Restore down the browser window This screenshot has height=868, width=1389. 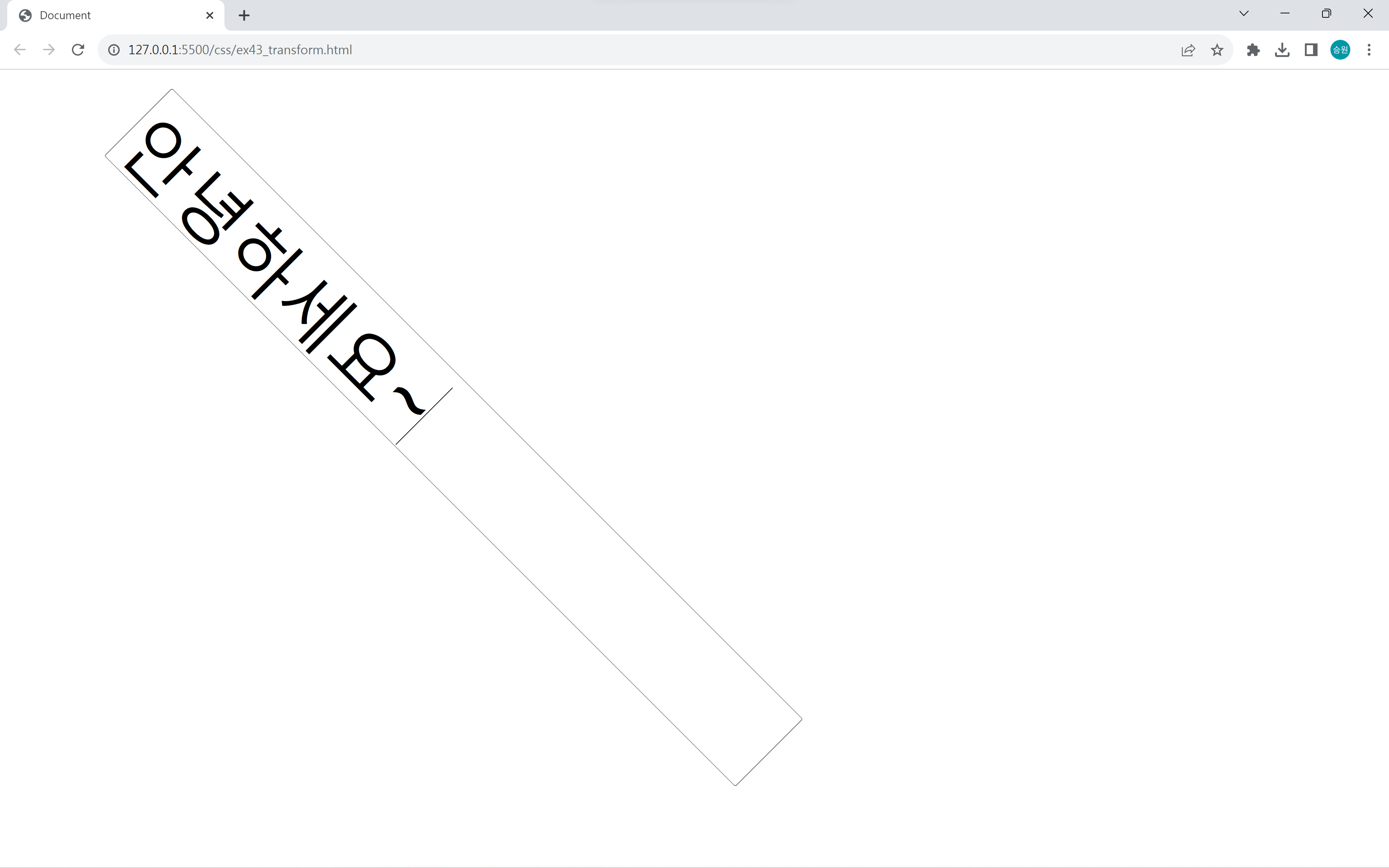pos(1326,14)
